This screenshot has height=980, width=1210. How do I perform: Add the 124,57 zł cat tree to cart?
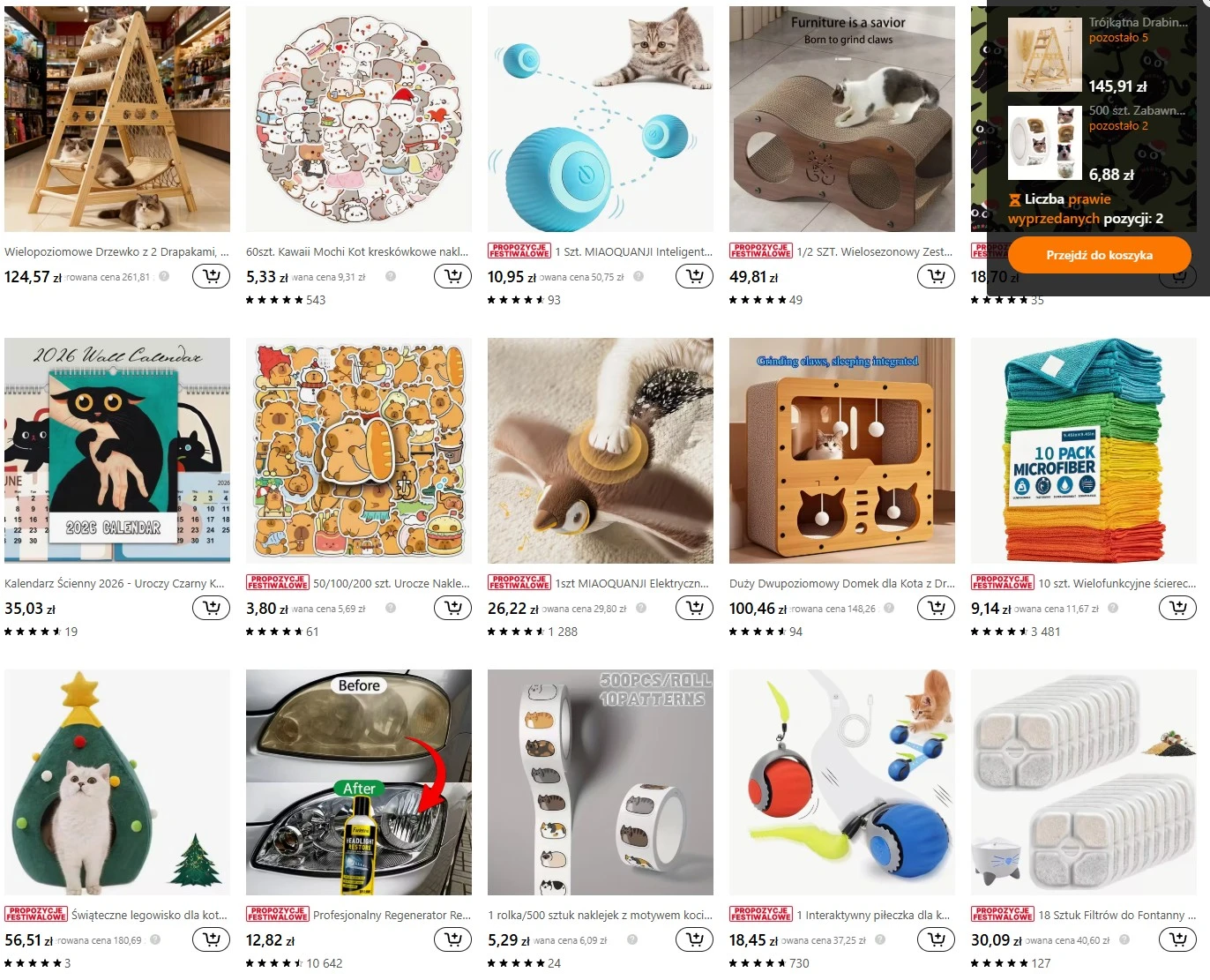tap(212, 276)
